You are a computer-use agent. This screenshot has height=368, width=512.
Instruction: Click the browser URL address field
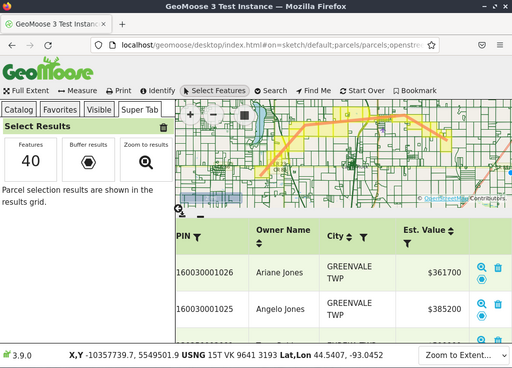click(272, 45)
